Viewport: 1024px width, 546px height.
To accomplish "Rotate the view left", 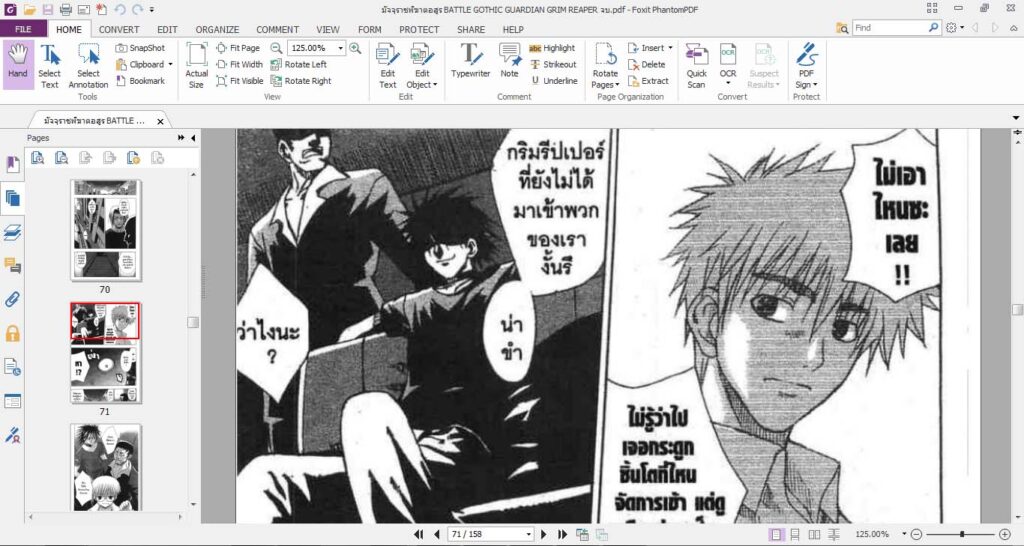I will pyautogui.click(x=298, y=65).
